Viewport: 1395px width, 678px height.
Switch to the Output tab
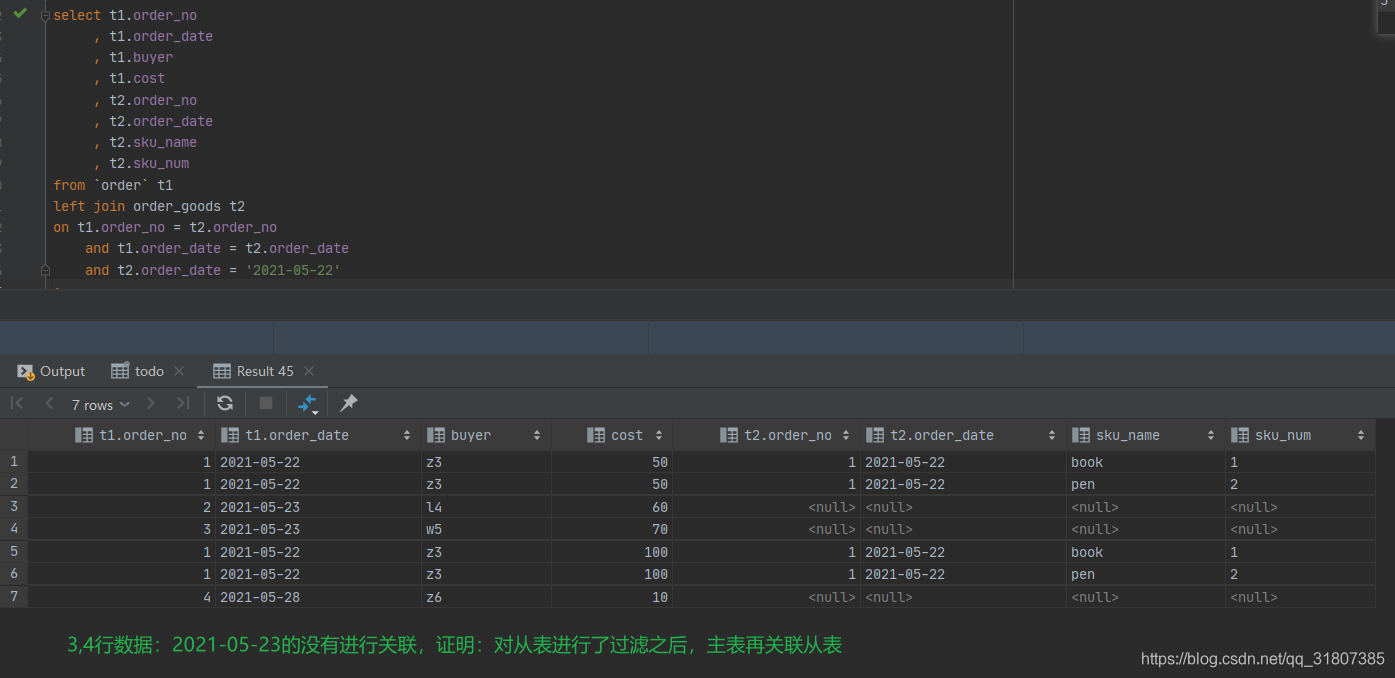tap(51, 371)
